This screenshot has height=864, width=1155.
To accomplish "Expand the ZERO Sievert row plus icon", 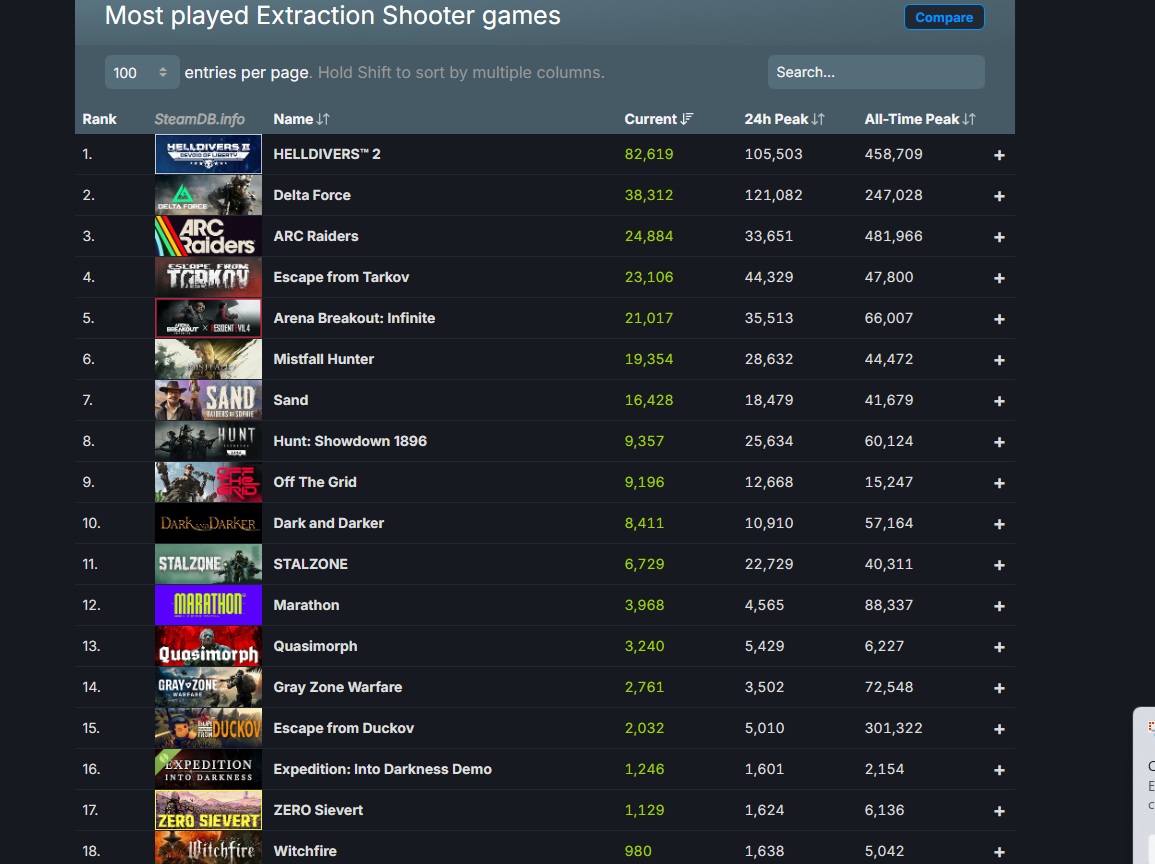I will (999, 811).
